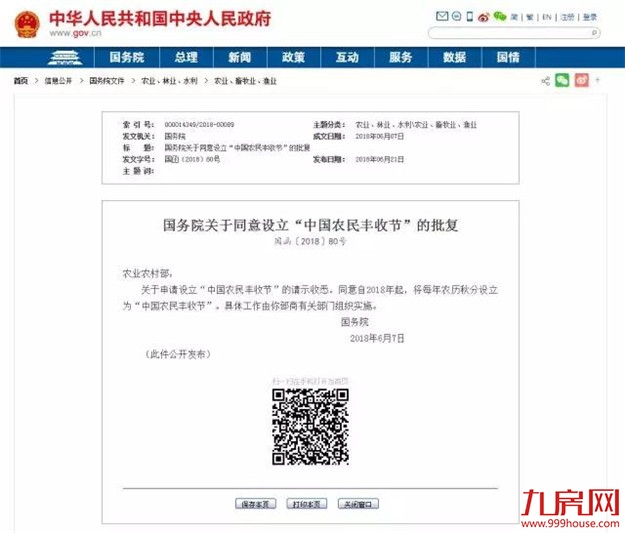The width and height of the screenshot is (625, 533).
Task: Click the QR code image
Action: 310,427
